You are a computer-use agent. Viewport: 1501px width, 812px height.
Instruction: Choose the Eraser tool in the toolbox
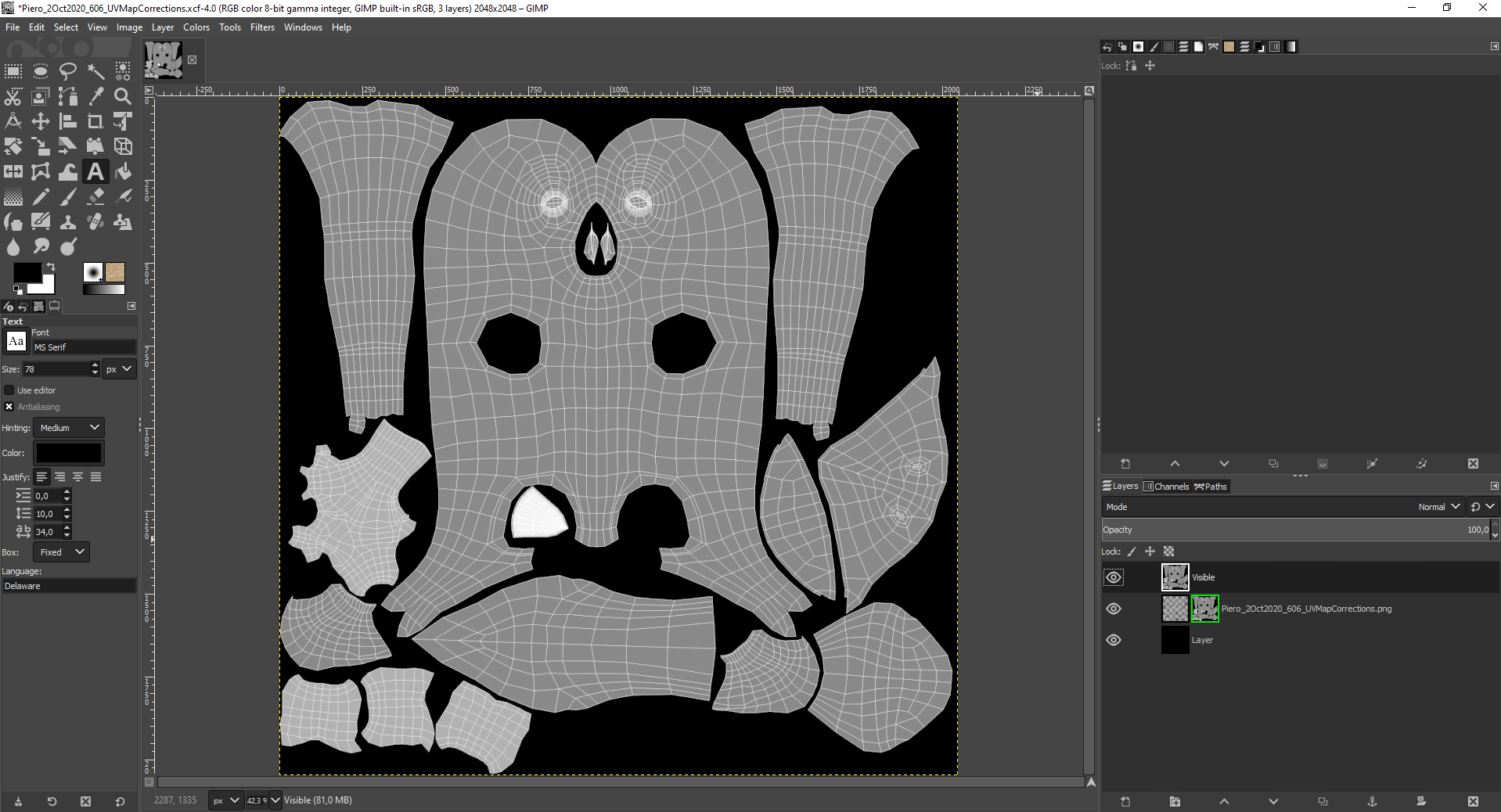click(95, 197)
